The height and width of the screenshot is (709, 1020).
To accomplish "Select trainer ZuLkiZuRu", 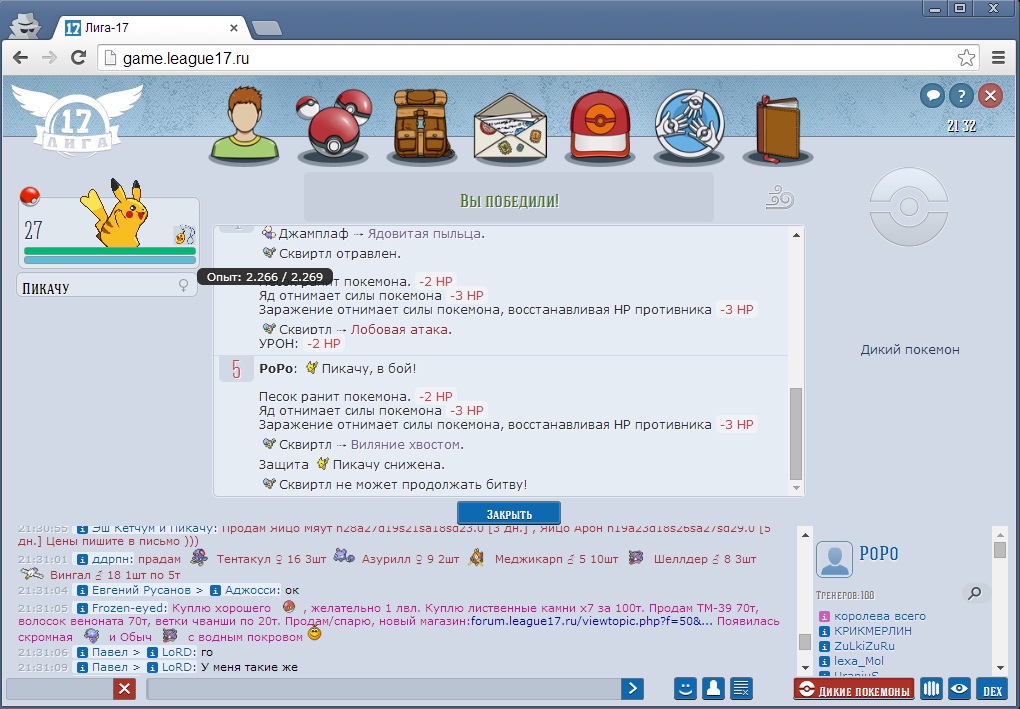I will coord(865,646).
